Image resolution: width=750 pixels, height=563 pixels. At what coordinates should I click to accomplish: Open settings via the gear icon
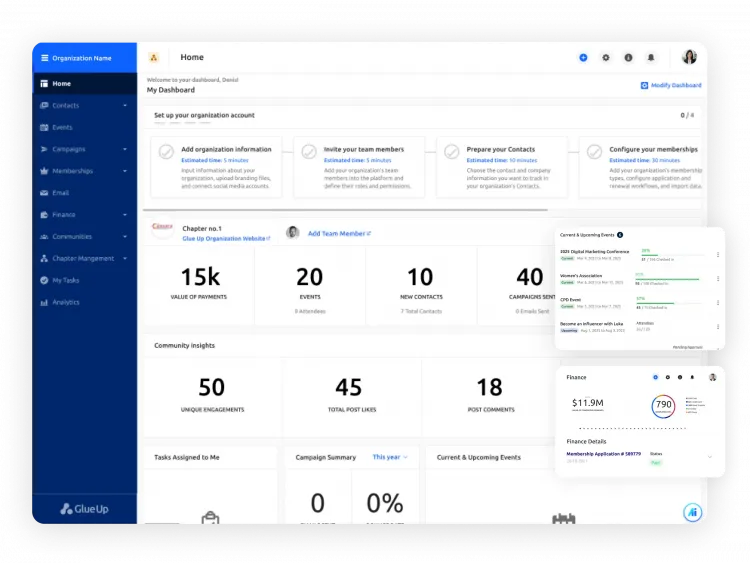click(x=605, y=58)
